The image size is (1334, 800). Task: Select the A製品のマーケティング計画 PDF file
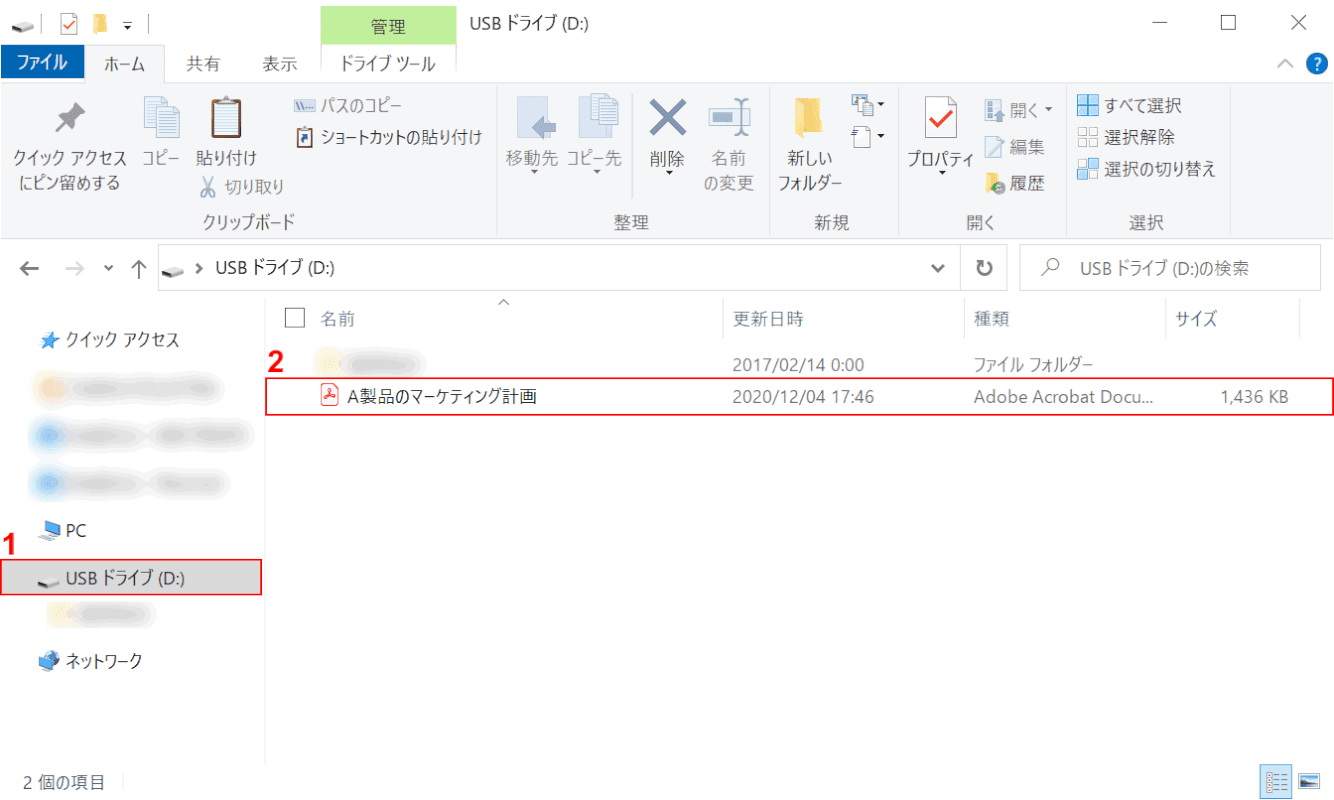[800, 396]
